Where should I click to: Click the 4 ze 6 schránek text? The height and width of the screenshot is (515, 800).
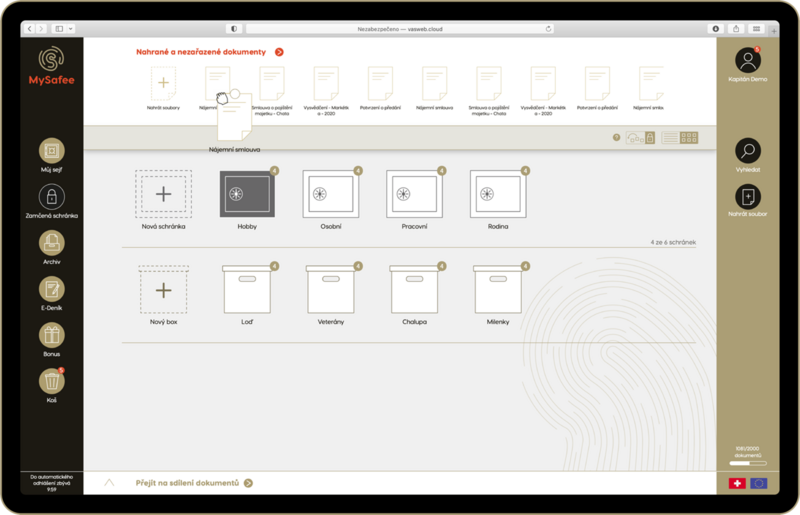(673, 242)
